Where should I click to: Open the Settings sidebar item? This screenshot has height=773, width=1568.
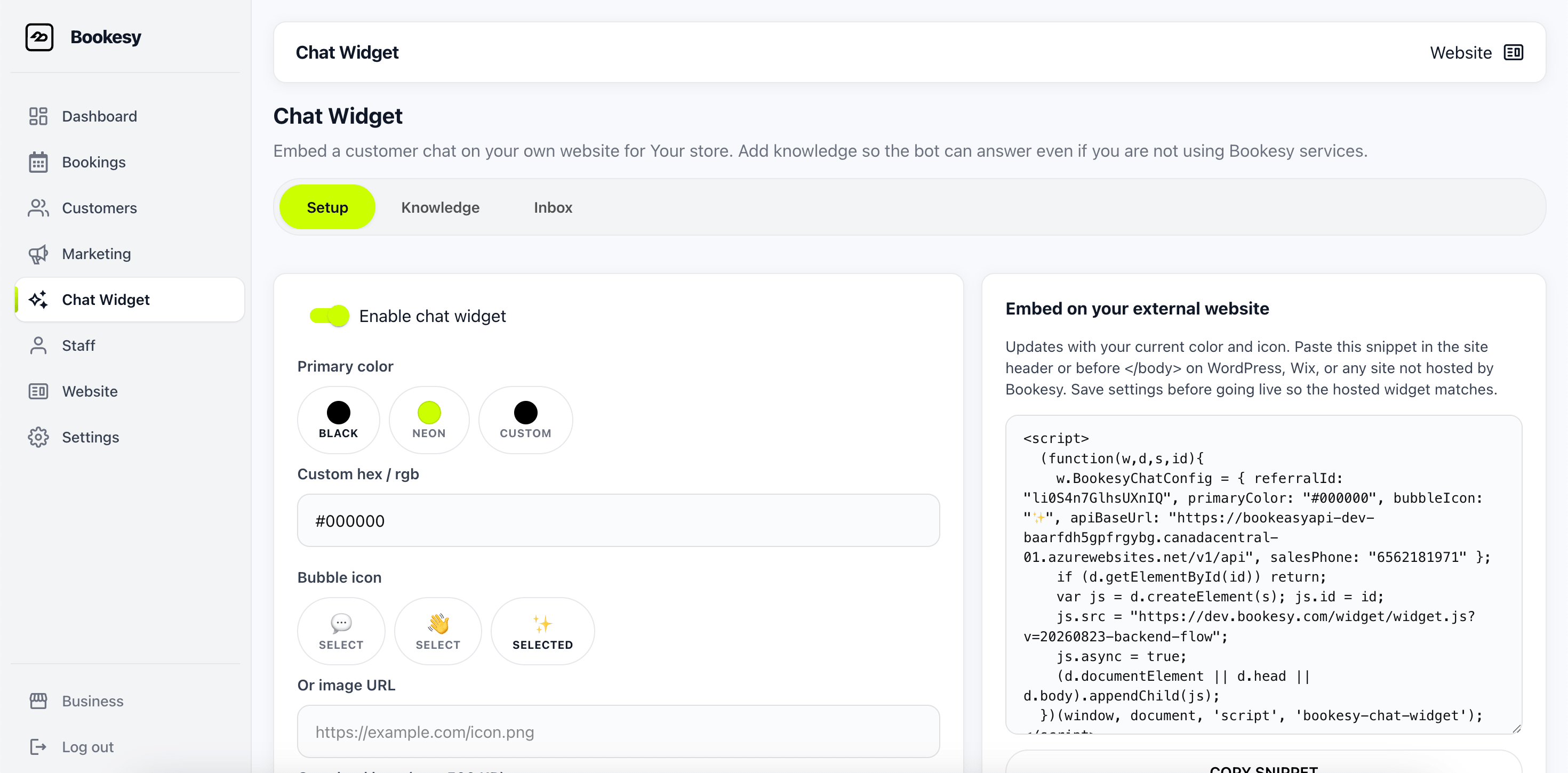pos(130,437)
